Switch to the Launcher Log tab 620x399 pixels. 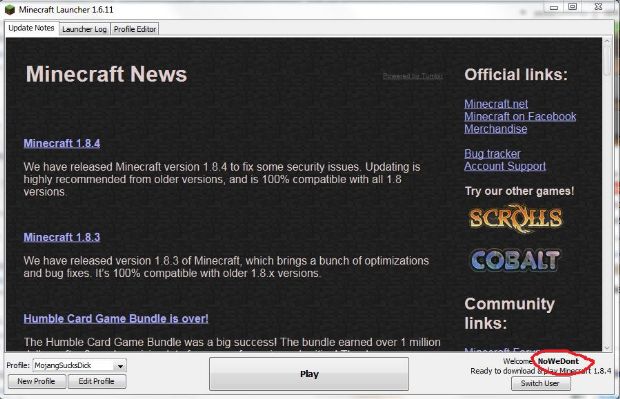[85, 29]
